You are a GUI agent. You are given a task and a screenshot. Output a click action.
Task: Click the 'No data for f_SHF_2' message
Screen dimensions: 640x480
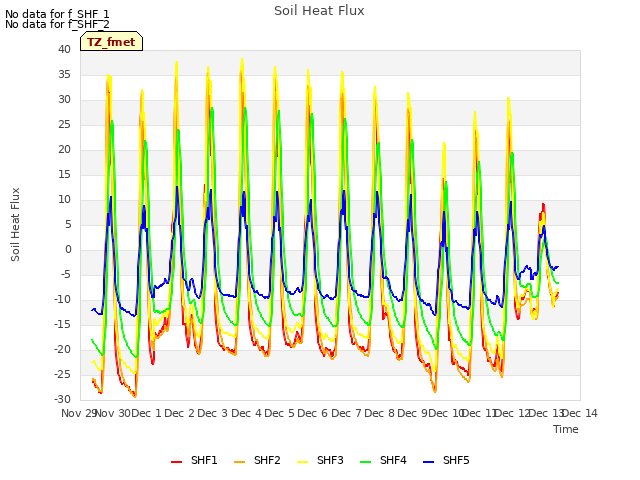pyautogui.click(x=57, y=24)
